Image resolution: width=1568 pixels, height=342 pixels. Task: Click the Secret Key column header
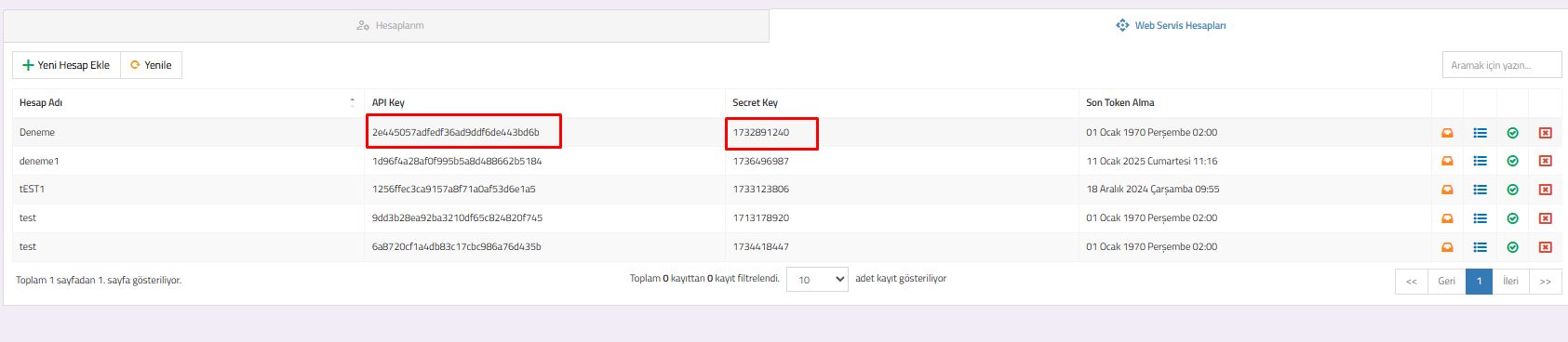(901, 102)
